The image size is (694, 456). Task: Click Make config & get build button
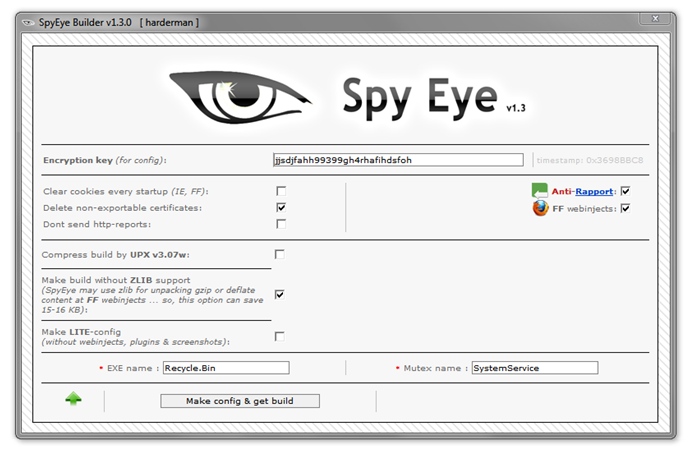pyautogui.click(x=240, y=401)
